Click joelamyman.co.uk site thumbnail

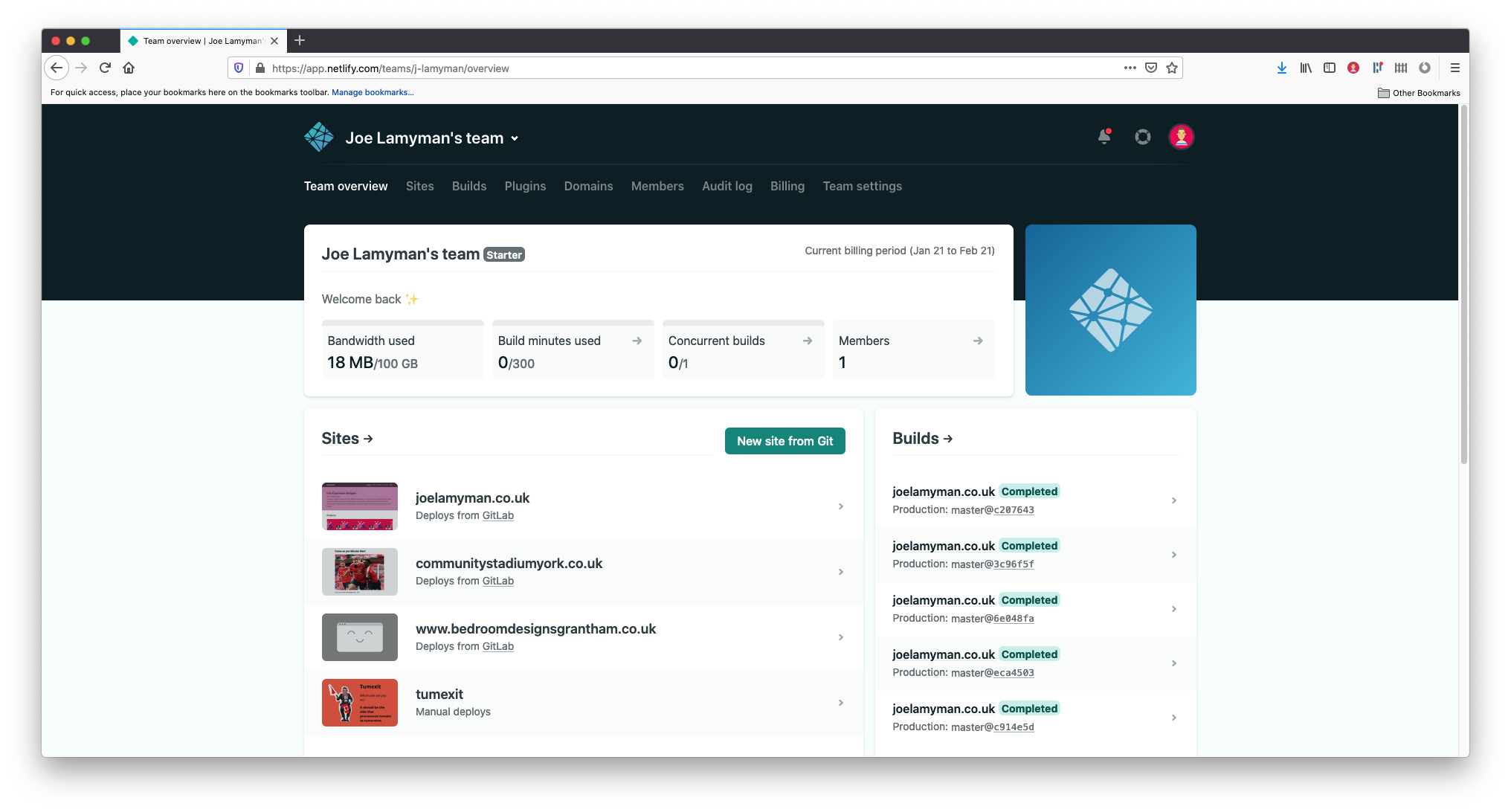click(360, 506)
